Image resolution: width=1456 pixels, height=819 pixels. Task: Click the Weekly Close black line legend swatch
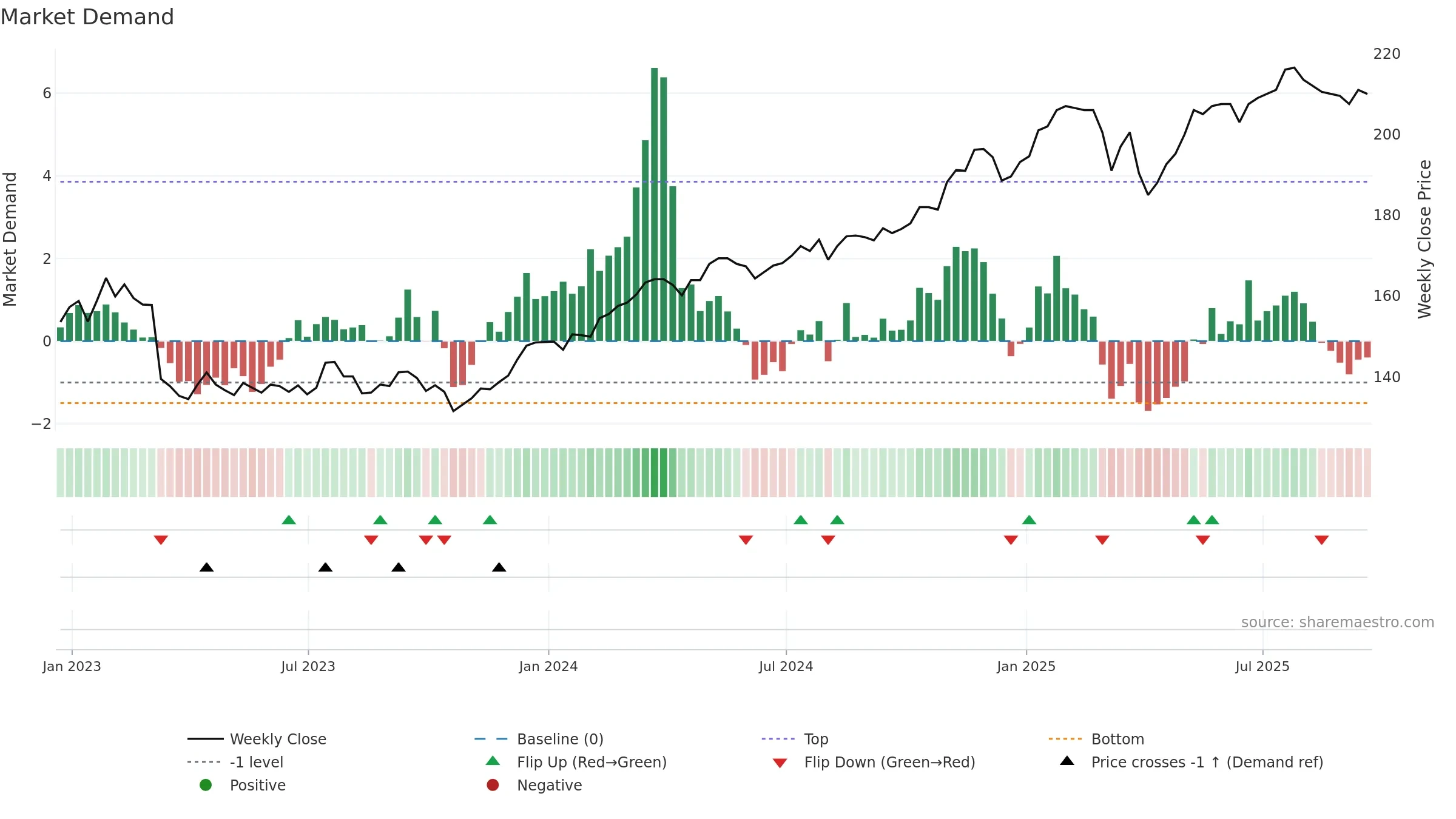point(205,739)
